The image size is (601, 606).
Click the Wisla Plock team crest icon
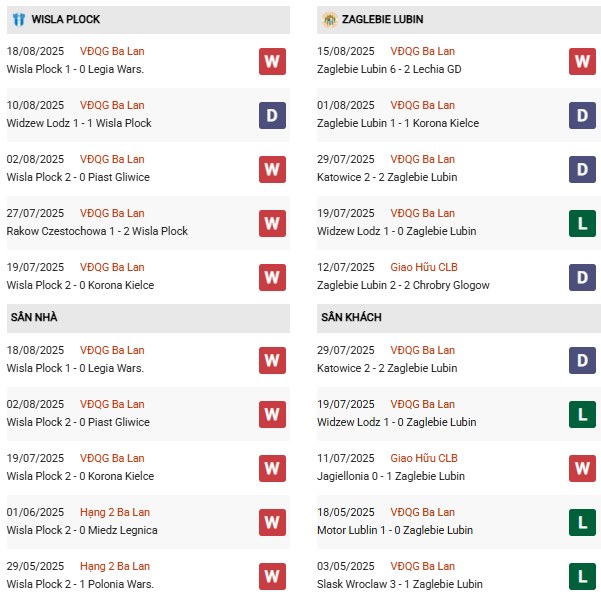point(19,19)
